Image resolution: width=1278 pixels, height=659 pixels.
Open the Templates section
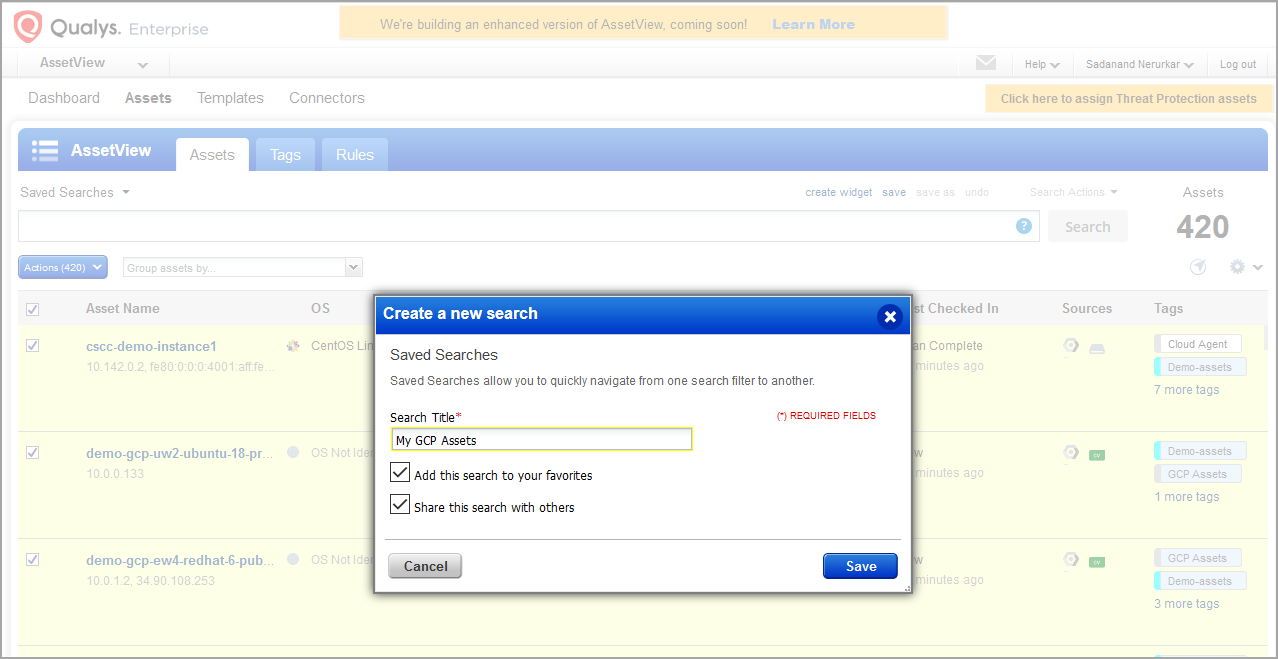pyautogui.click(x=230, y=98)
